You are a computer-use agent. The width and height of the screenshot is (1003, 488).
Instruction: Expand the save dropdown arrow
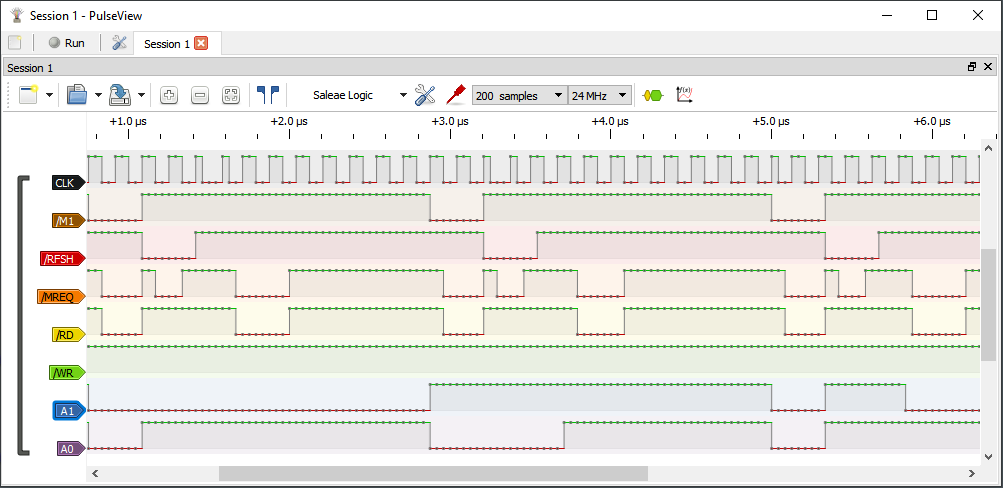coord(142,96)
